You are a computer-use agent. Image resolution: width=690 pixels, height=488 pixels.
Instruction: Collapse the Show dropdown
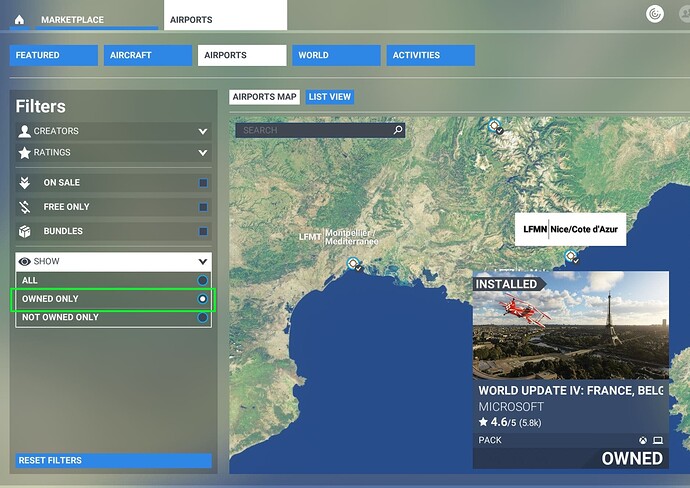pos(203,261)
